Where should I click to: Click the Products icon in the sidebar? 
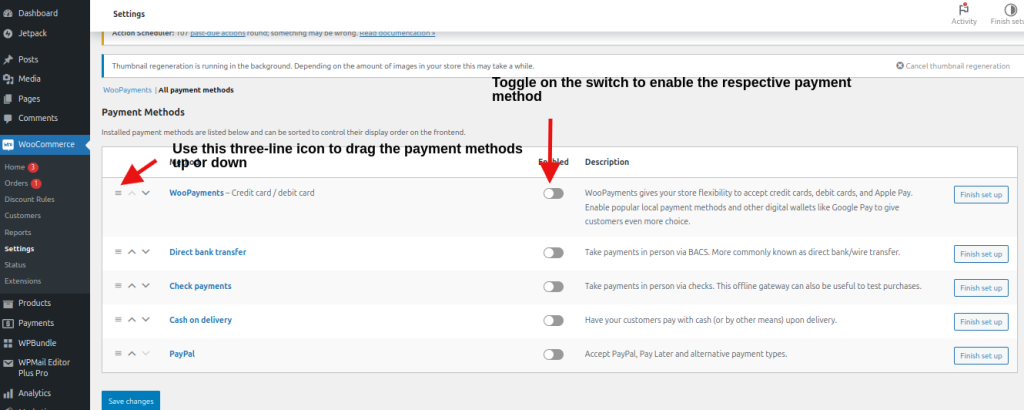8,303
